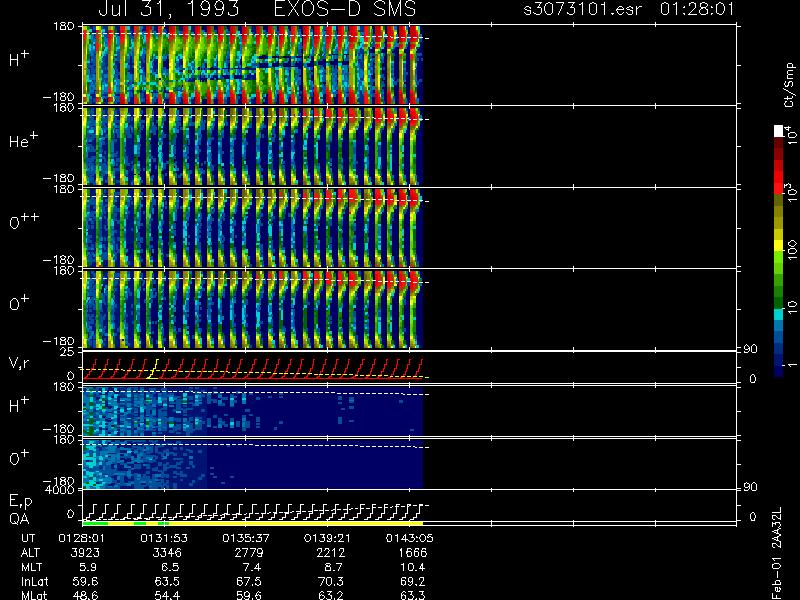Click the 'MLT' row header
Image resolution: width=800 pixels, height=600 pixels.
(31, 567)
